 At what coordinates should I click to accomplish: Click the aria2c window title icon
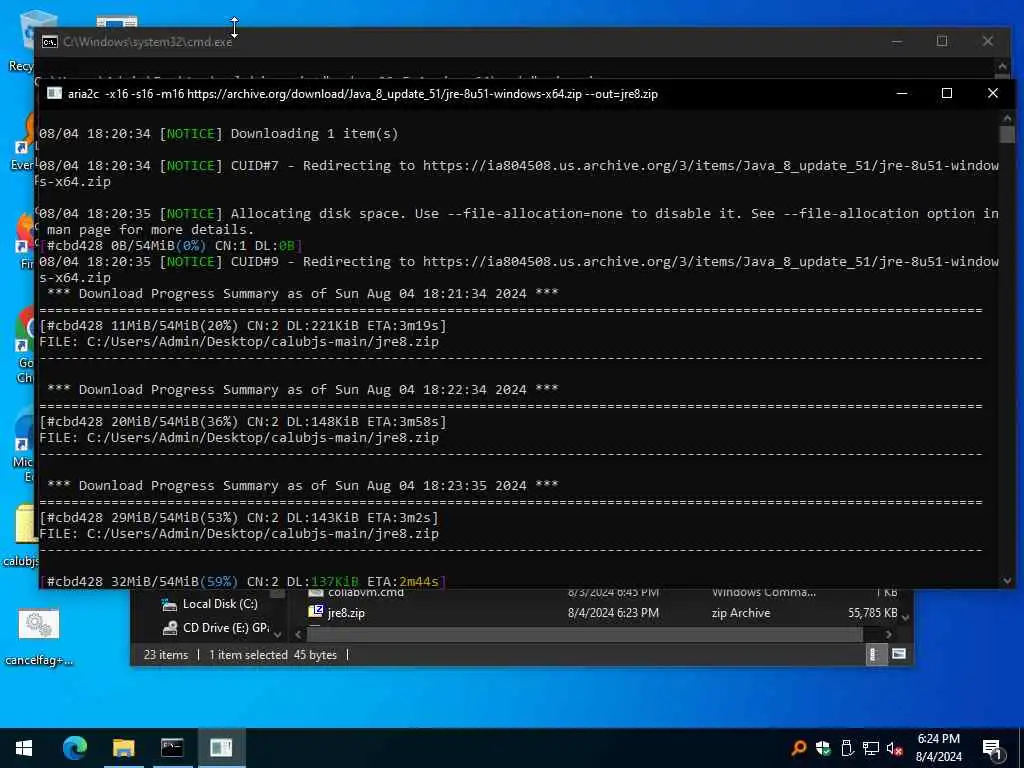(x=54, y=93)
